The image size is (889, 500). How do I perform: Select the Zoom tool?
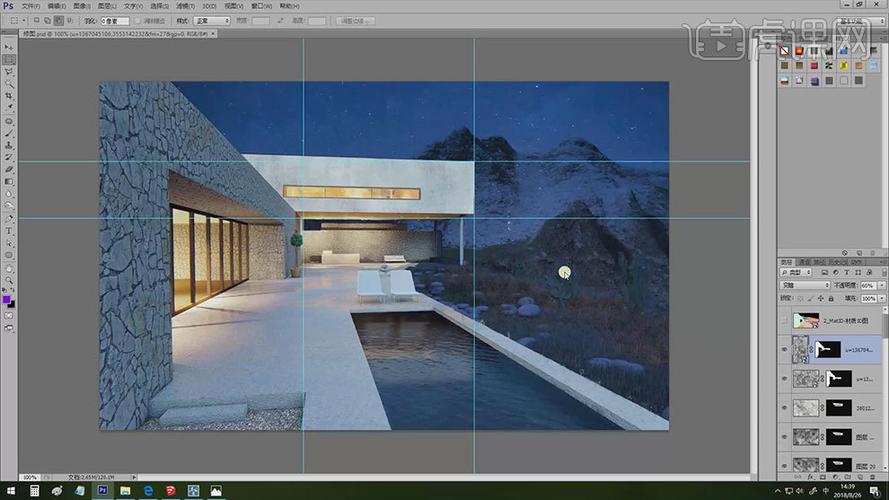point(9,281)
